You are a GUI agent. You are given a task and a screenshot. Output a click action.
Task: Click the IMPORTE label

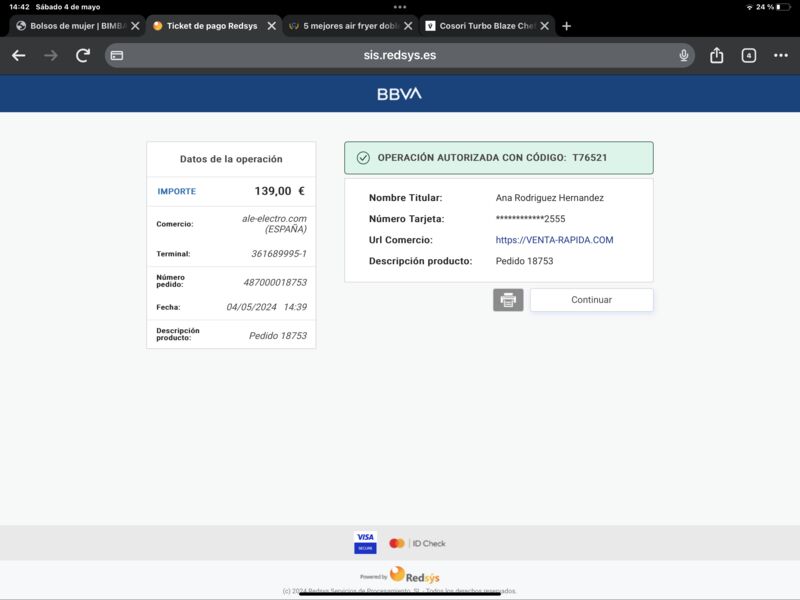177,191
